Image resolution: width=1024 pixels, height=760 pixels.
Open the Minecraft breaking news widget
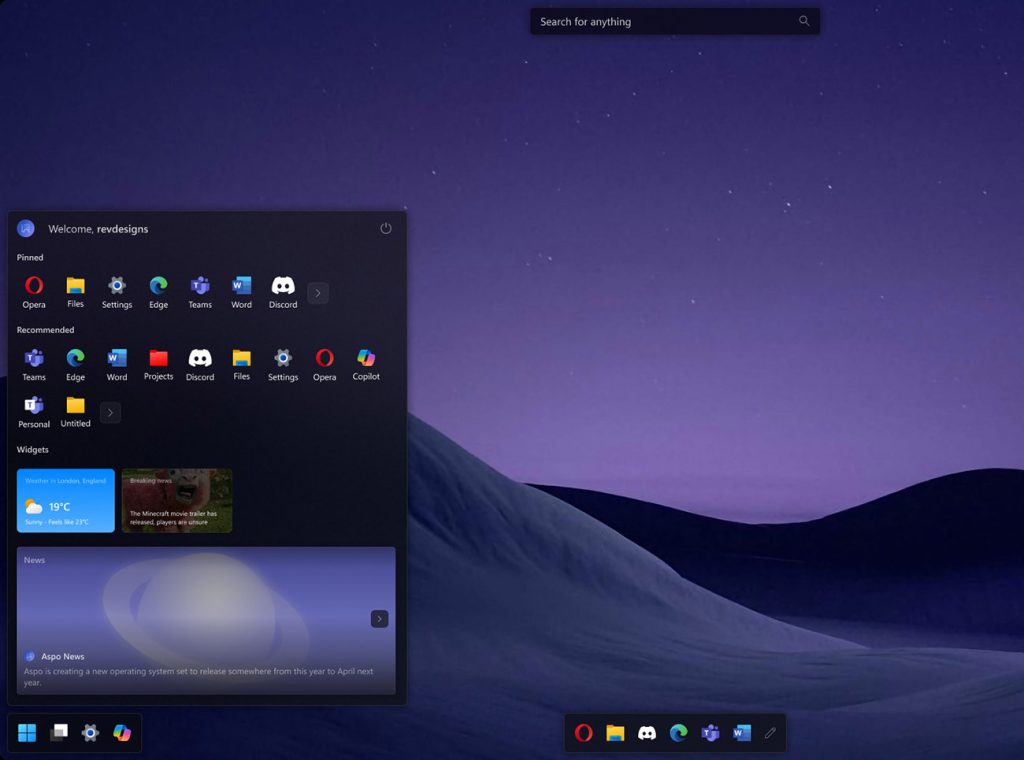tap(177, 500)
